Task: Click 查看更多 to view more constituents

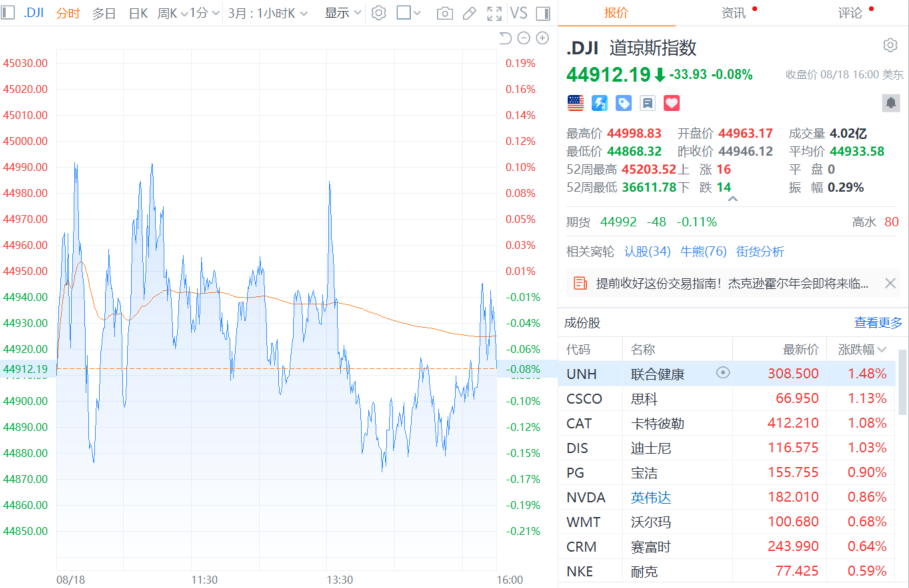Action: click(878, 323)
